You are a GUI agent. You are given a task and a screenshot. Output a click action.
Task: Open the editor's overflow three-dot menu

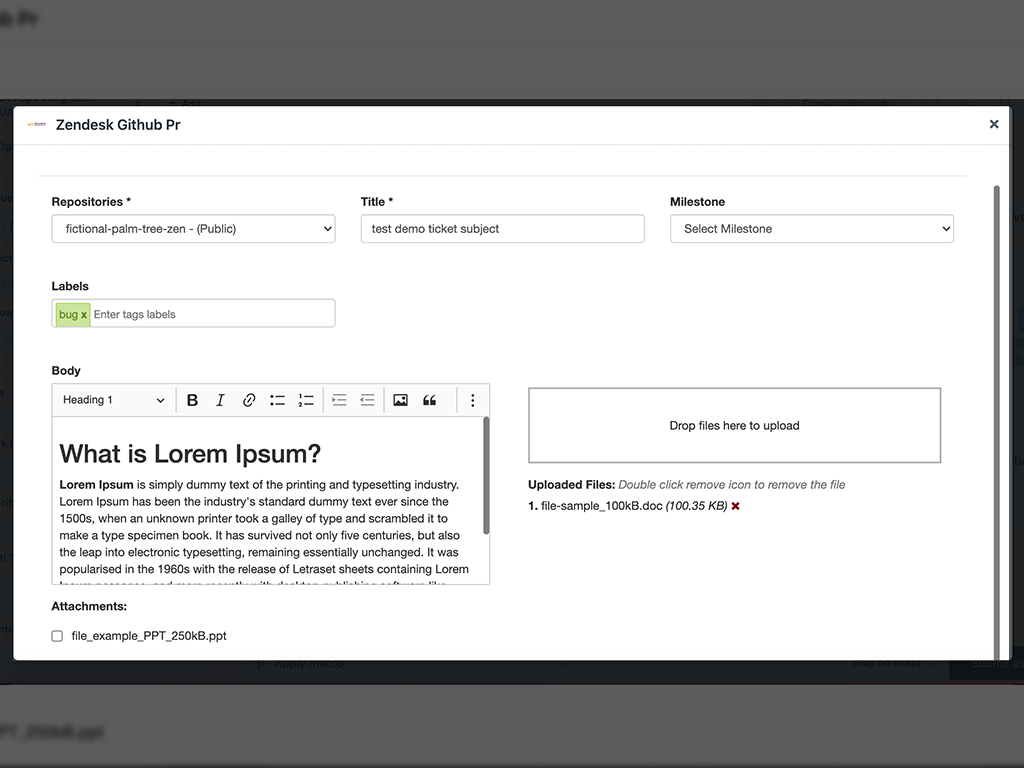[x=472, y=400]
